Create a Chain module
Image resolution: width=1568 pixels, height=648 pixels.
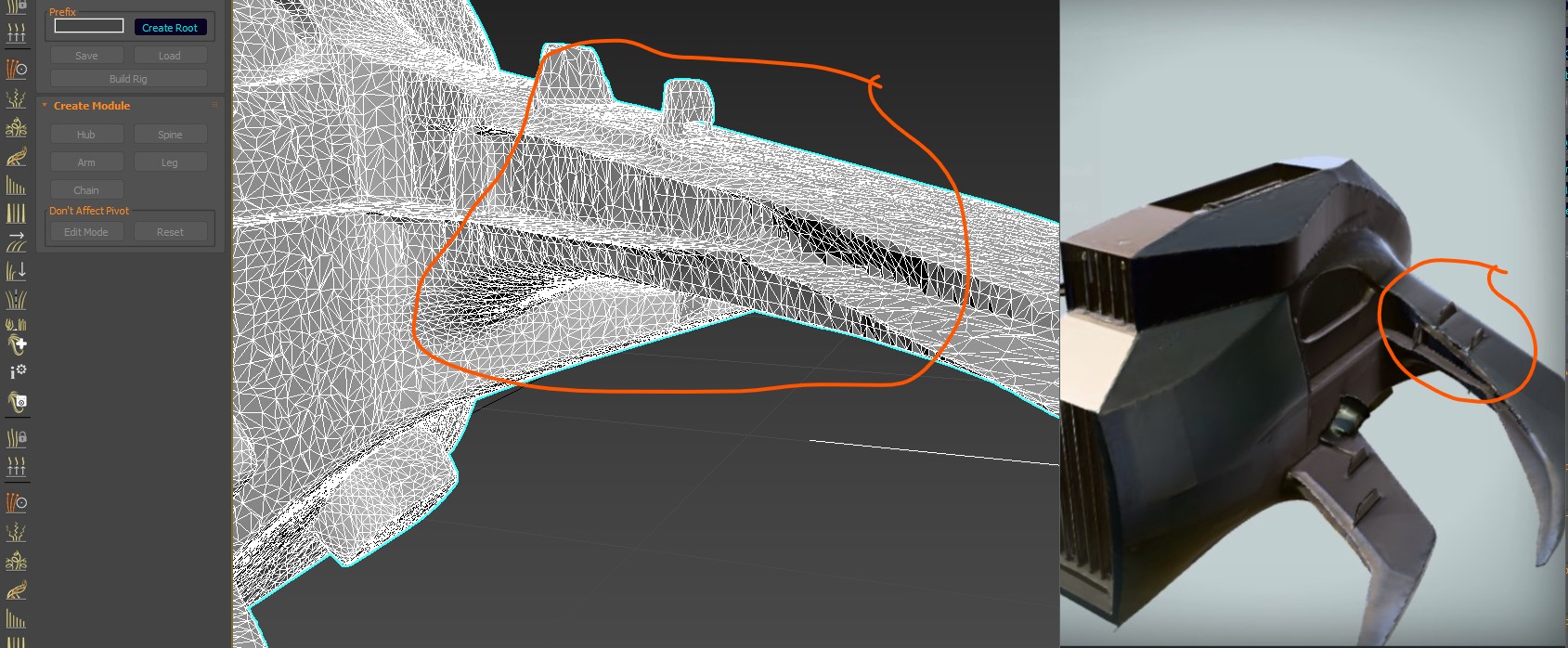click(86, 190)
